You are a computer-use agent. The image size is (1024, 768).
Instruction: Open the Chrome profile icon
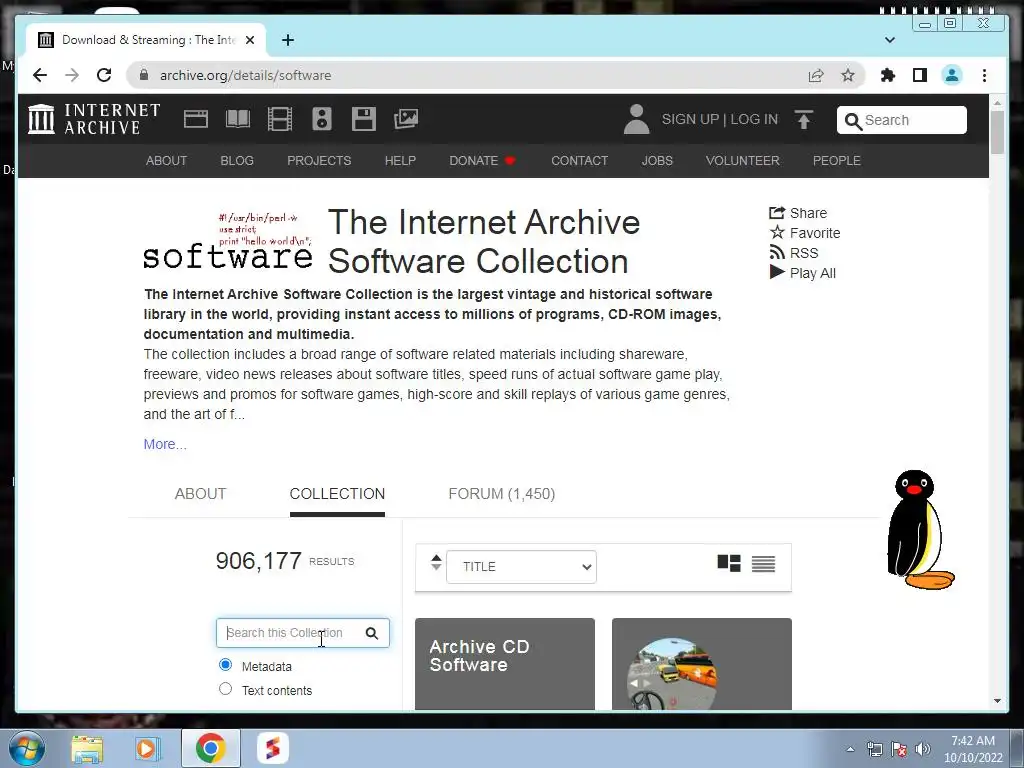click(x=952, y=75)
